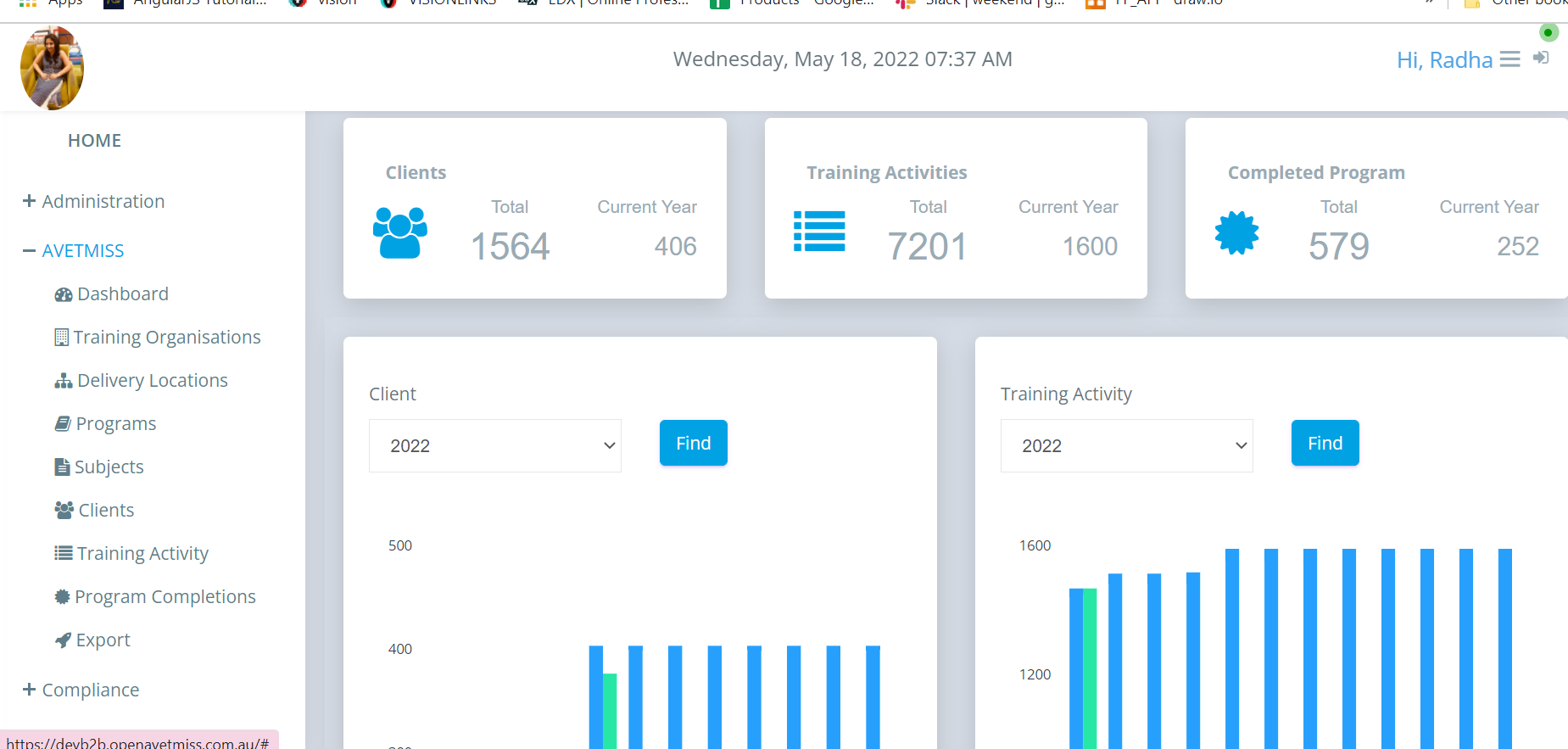Image resolution: width=1568 pixels, height=749 pixels.
Task: Click the Dashboard gauge icon in sidebar
Action: click(64, 294)
